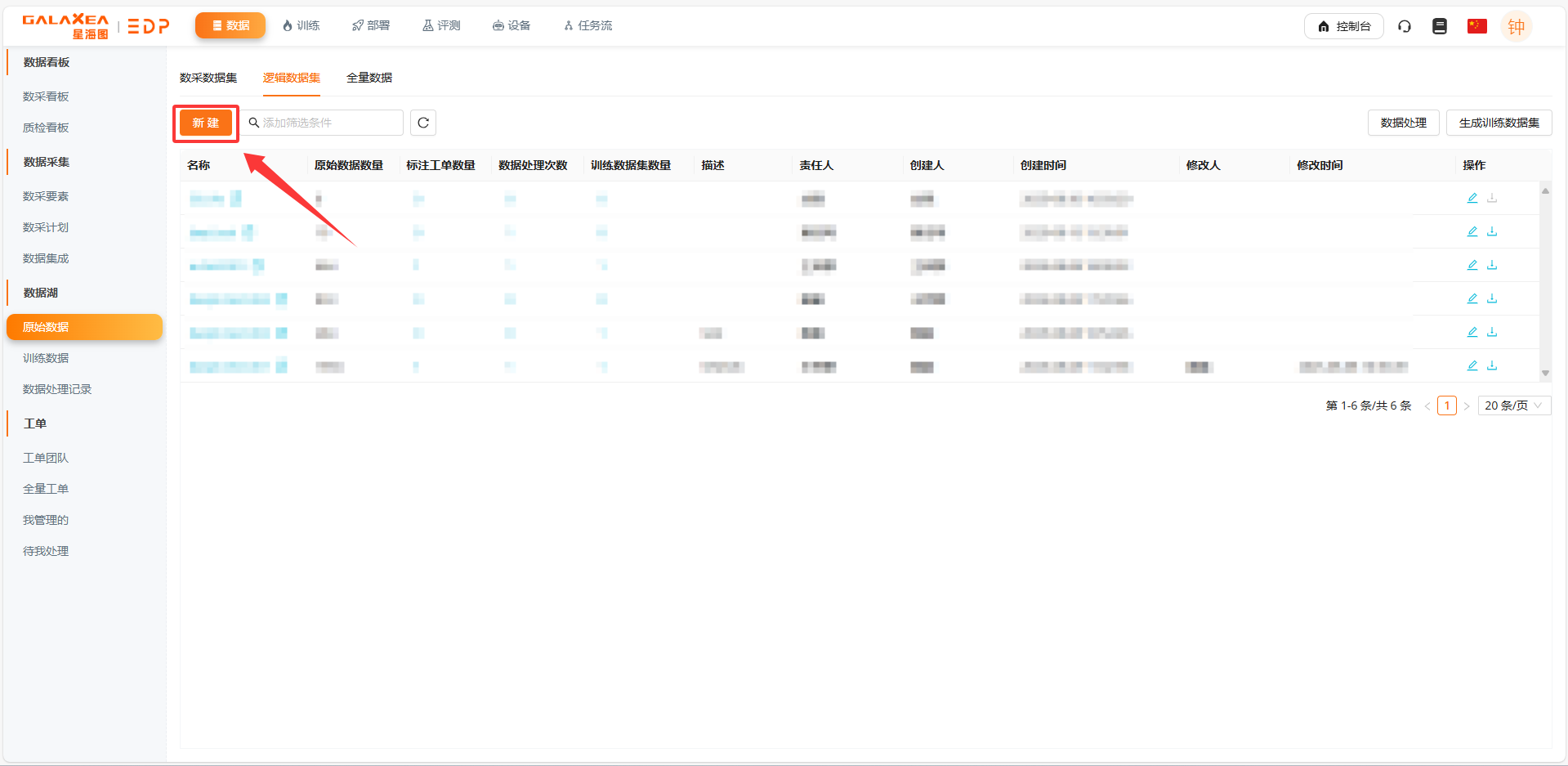The height and width of the screenshot is (766, 1568).
Task: Open the 训练 top navigation menu
Action: click(x=301, y=26)
